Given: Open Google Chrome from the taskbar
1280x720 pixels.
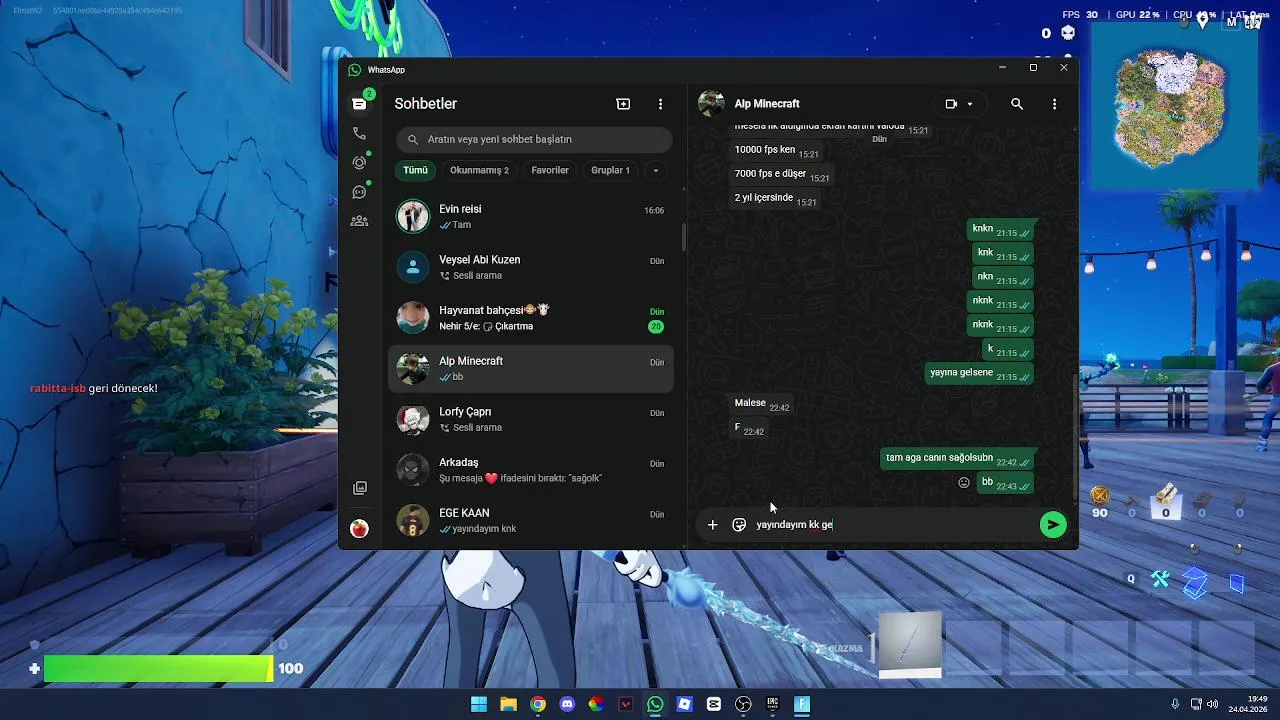Looking at the screenshot, I should tap(538, 704).
